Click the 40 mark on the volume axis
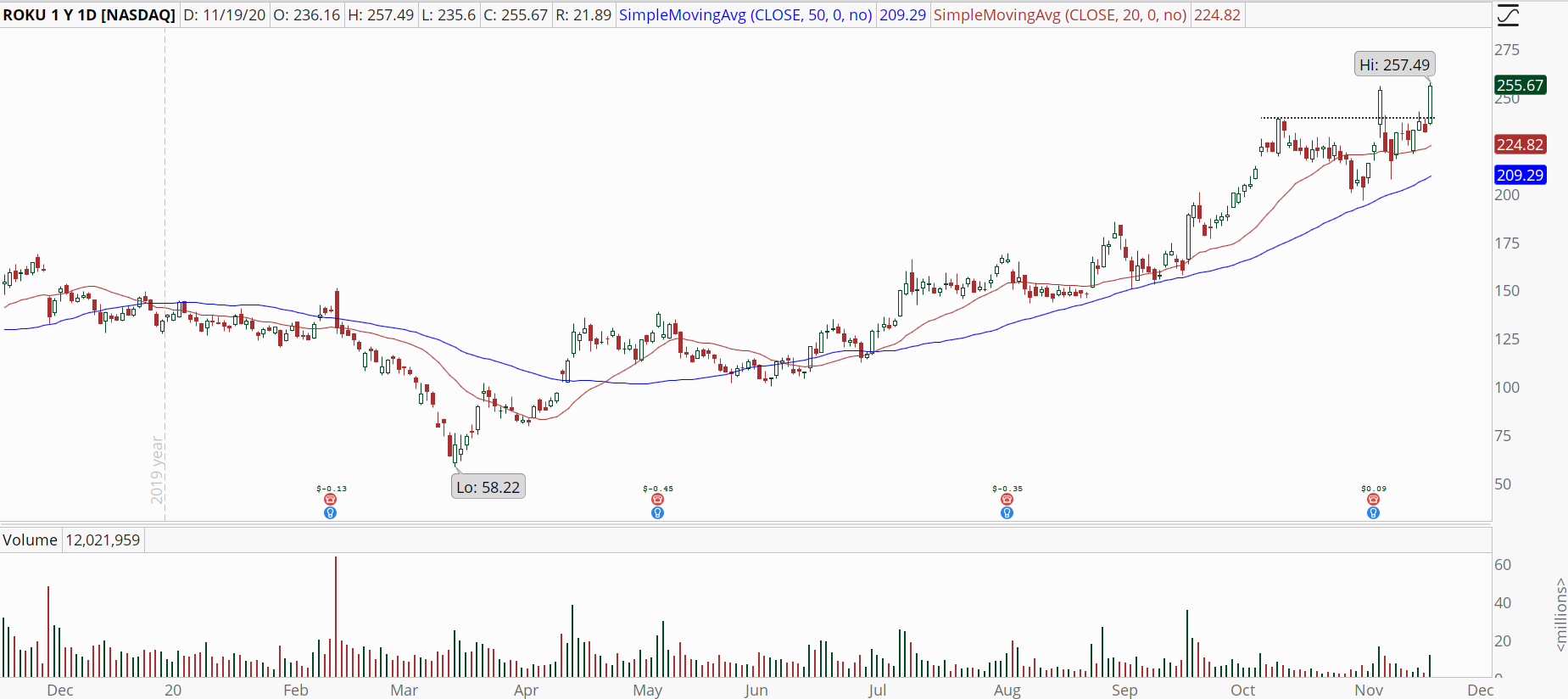 (1503, 603)
